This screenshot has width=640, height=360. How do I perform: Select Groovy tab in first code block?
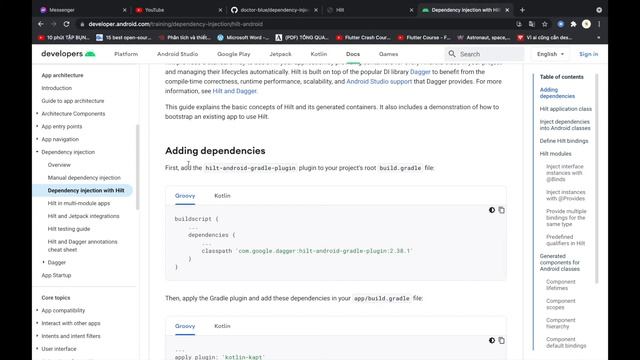[x=185, y=196]
